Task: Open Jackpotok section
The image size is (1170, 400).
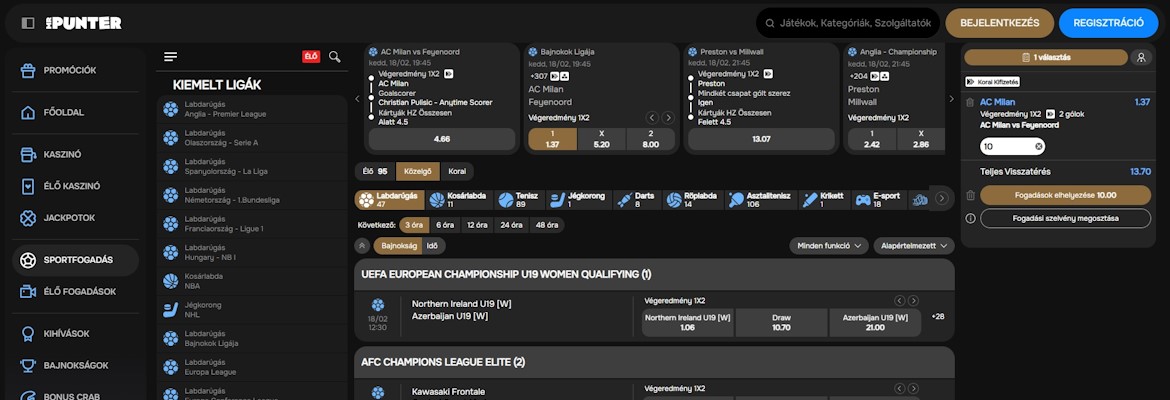Action: (x=75, y=218)
